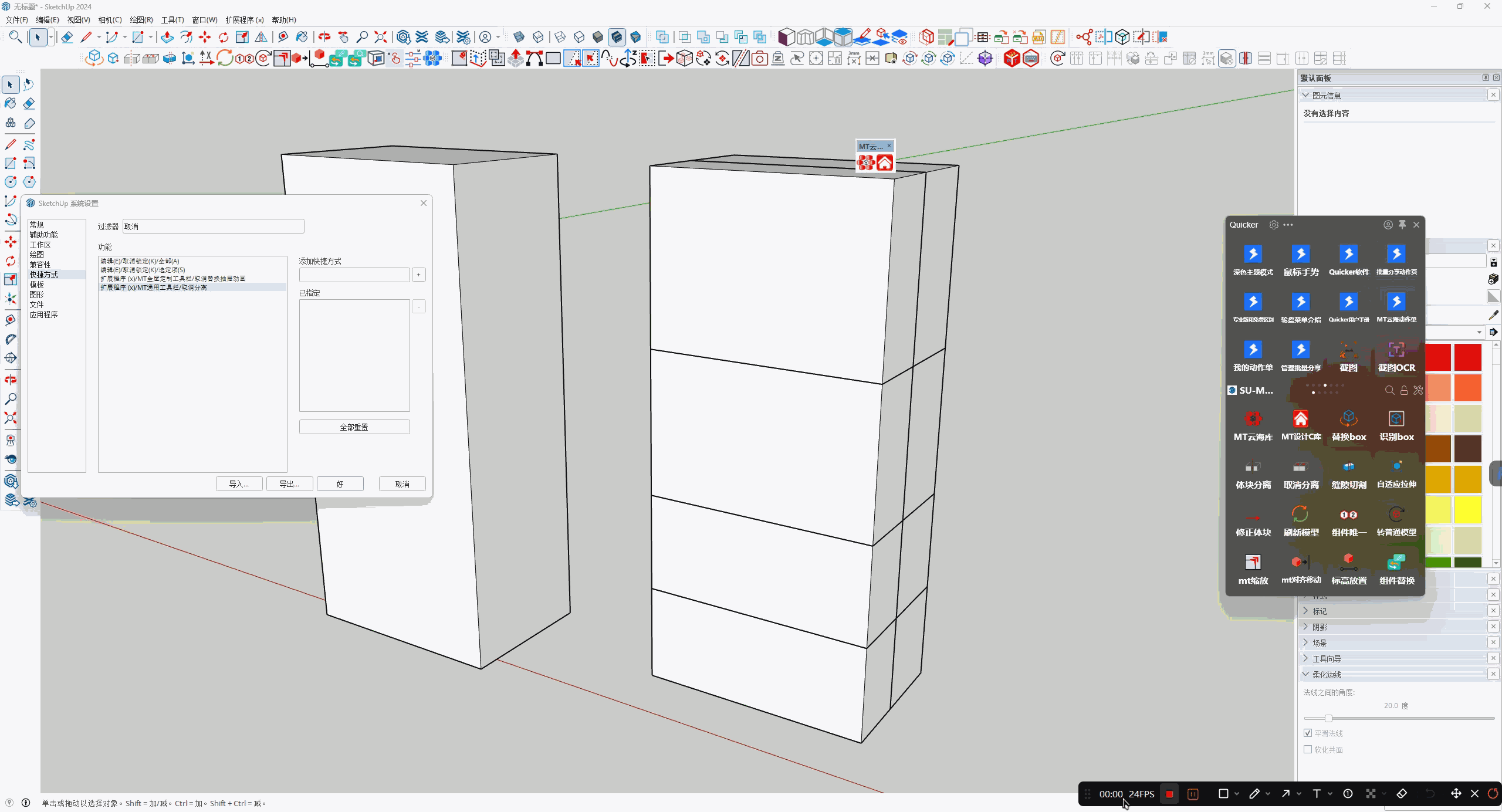The height and width of the screenshot is (812, 1502).
Task: Open the 扩展程序(x) menu
Action: pos(245,20)
